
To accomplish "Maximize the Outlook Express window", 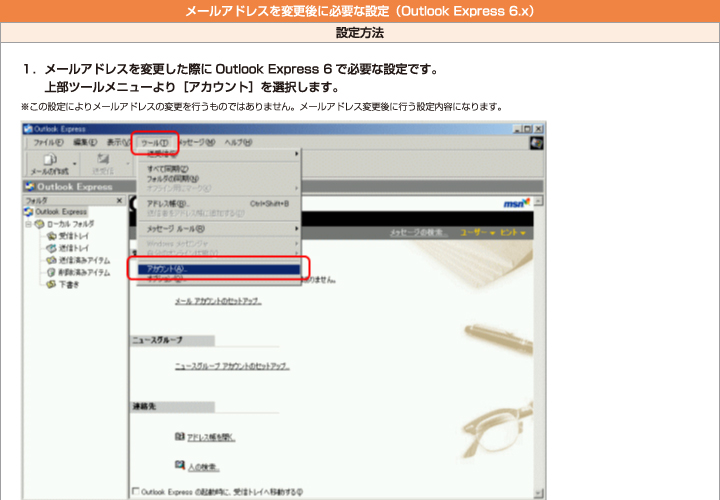I will tap(528, 129).
